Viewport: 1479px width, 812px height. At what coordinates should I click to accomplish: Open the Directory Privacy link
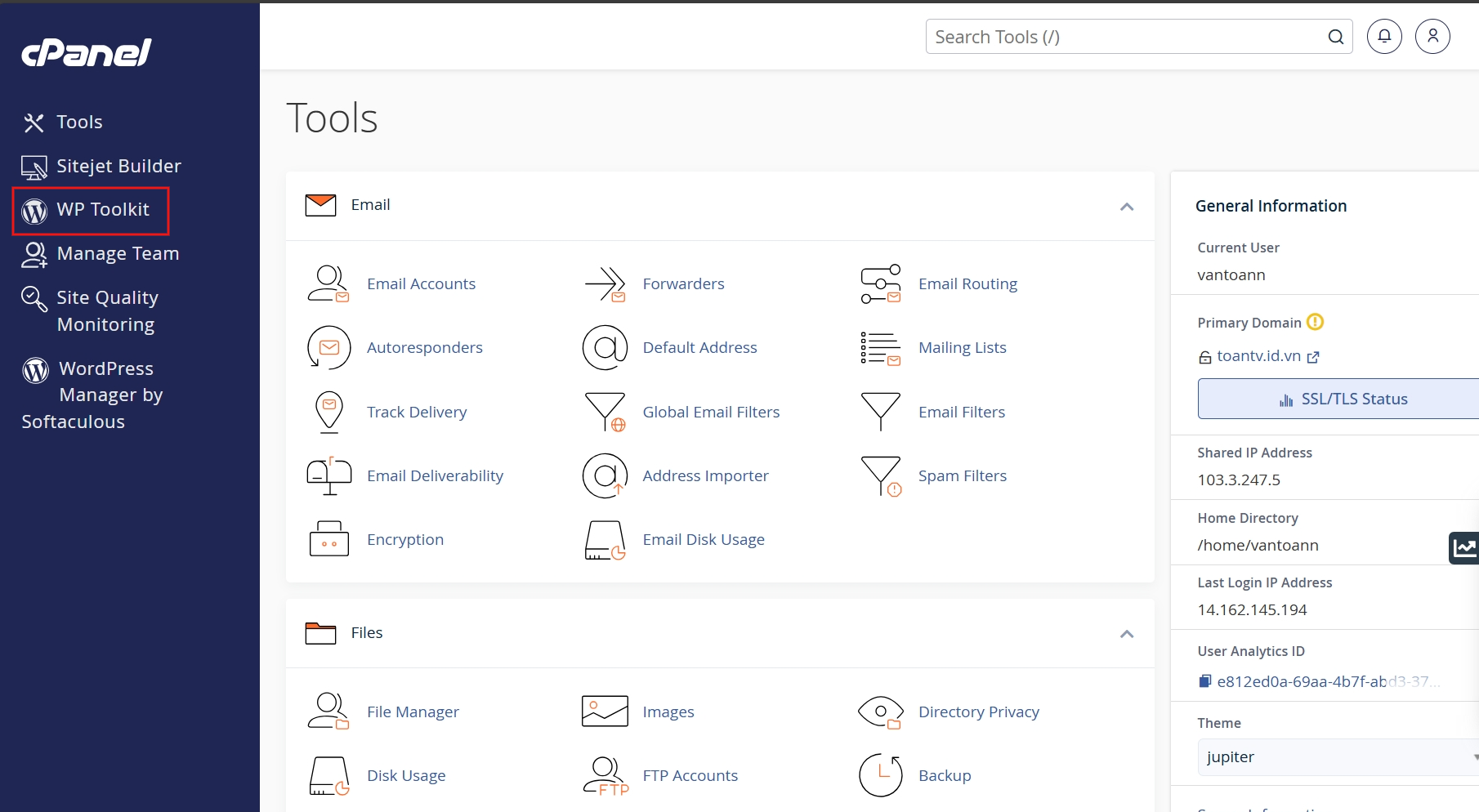[979, 712]
